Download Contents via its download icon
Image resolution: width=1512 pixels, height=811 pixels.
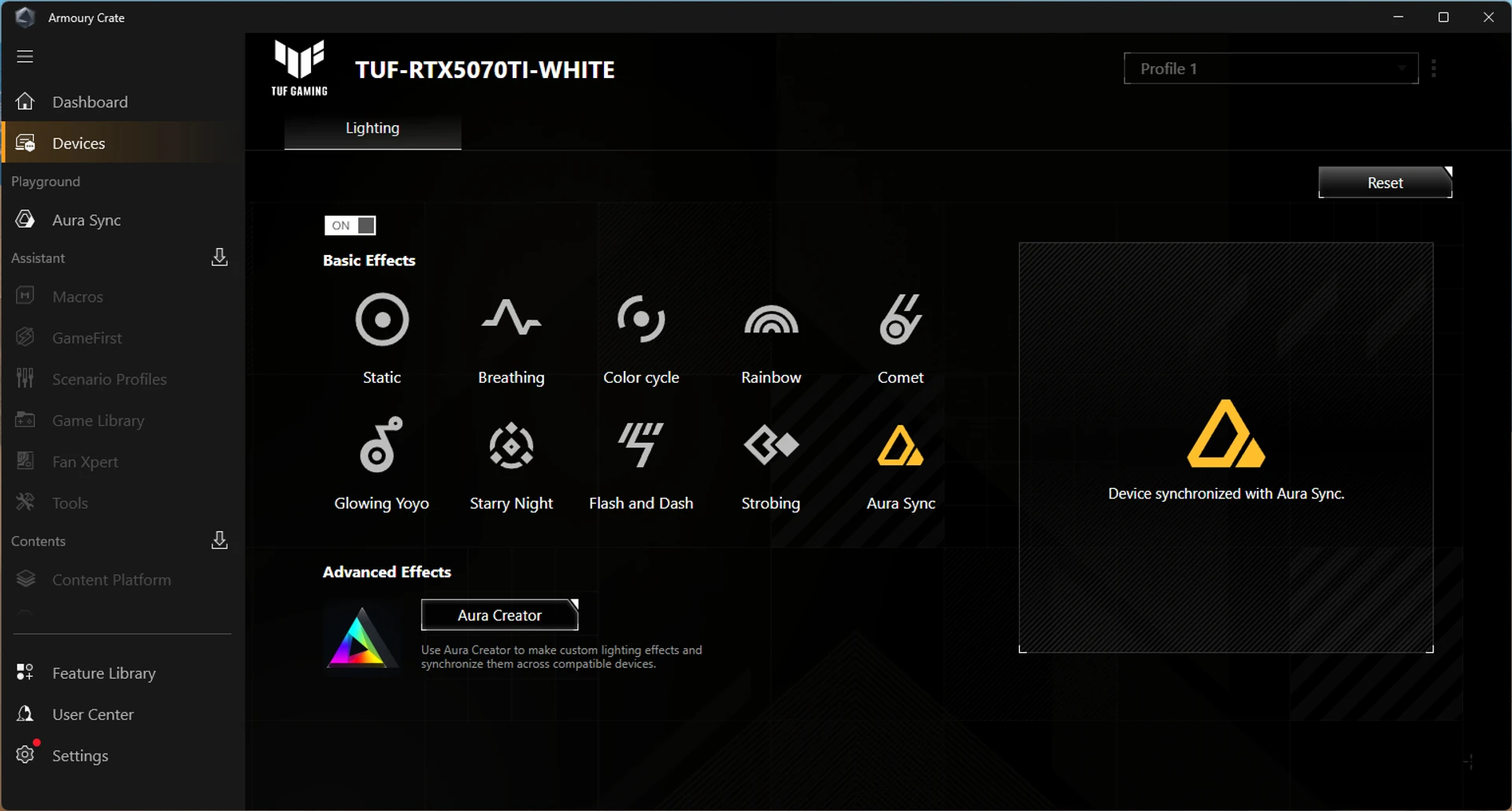(220, 540)
